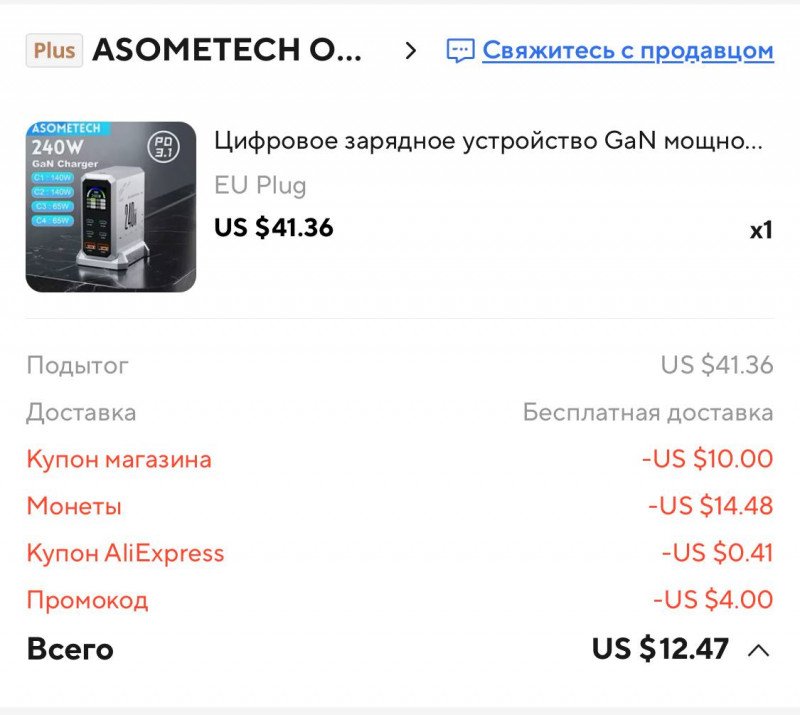Viewport: 800px width, 715px height.
Task: Open the 240W GaN charger thumbnail
Action: tap(111, 207)
